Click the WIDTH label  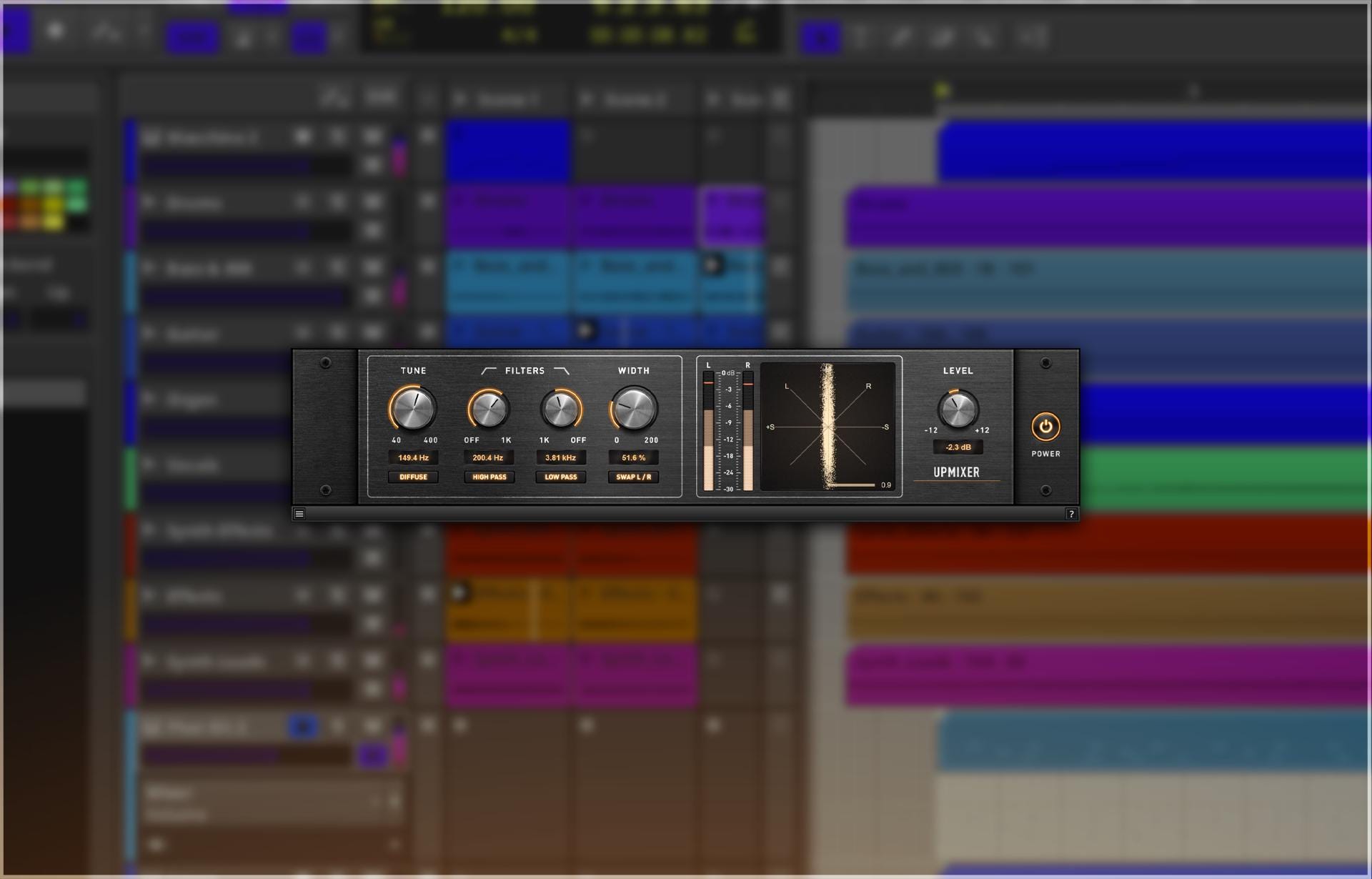tap(633, 370)
